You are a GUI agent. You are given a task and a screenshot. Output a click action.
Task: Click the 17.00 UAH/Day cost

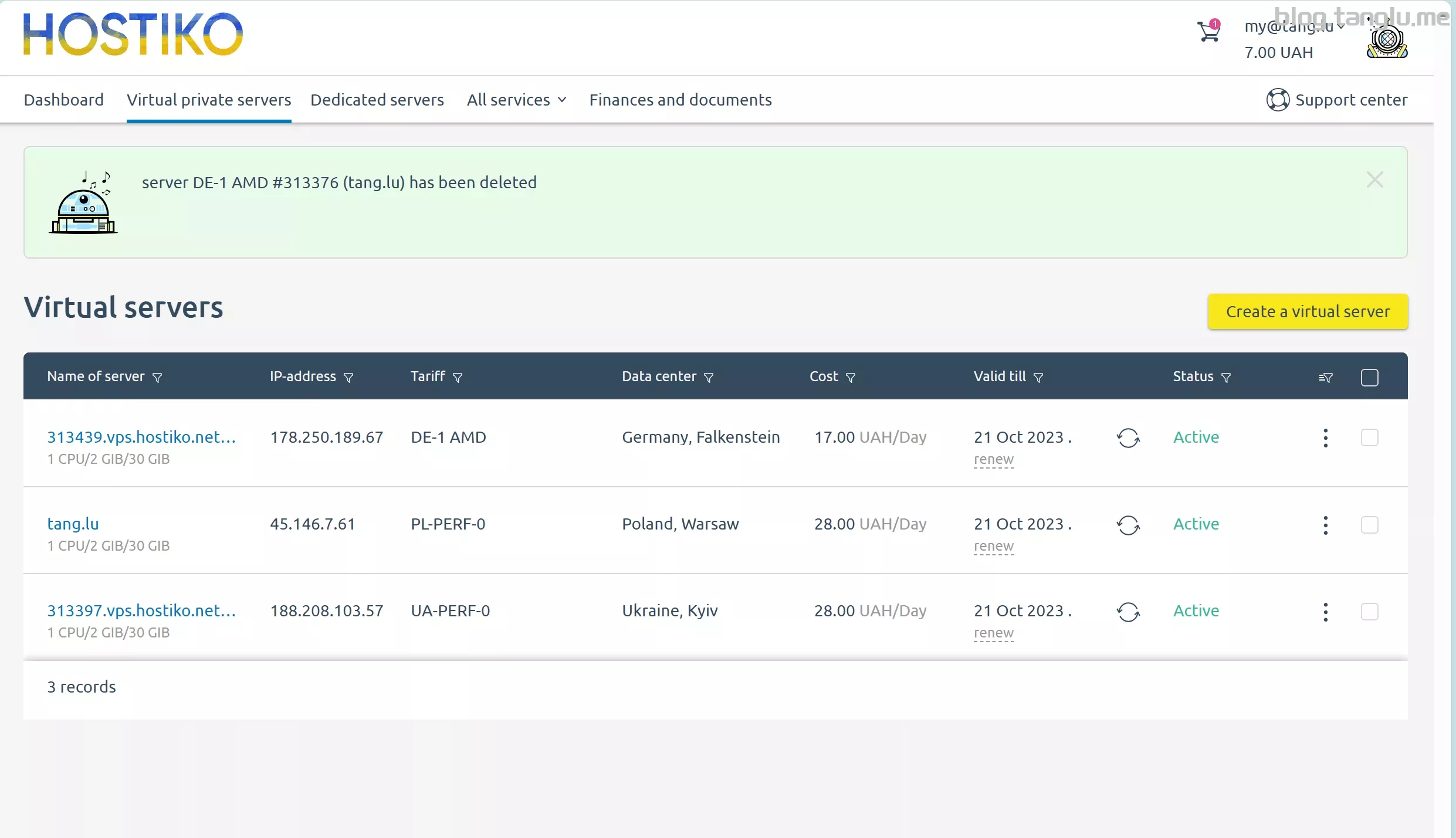point(871,437)
